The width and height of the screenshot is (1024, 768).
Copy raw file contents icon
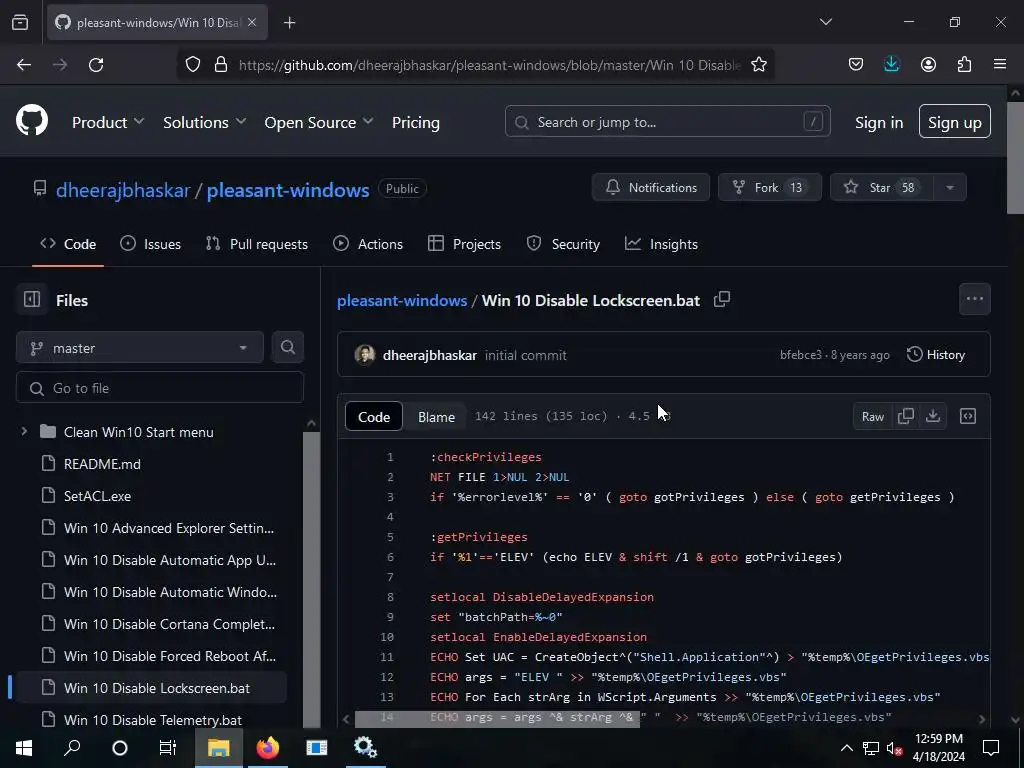(x=906, y=416)
